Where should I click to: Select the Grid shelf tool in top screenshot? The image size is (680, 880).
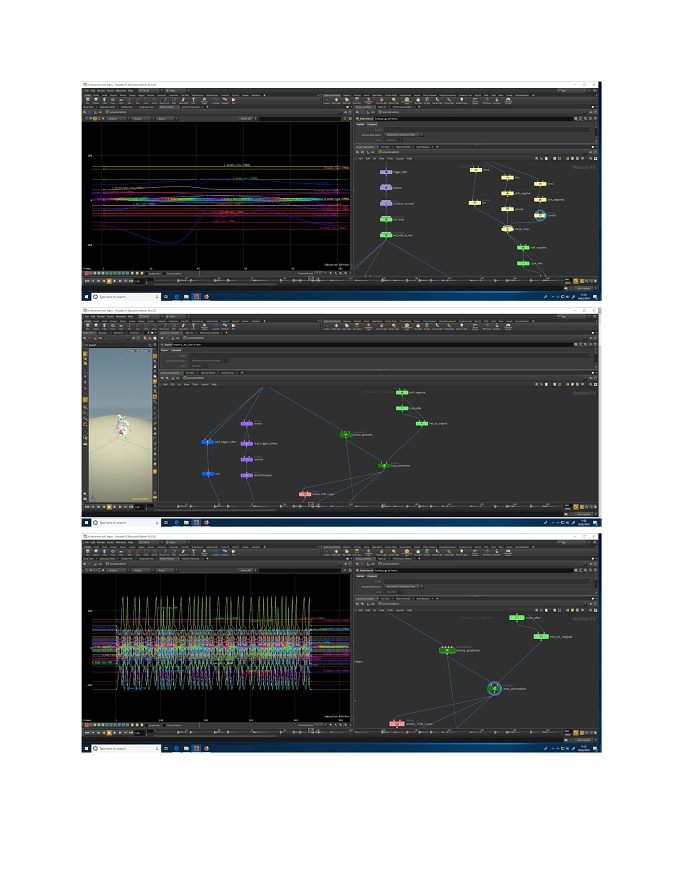(121, 101)
